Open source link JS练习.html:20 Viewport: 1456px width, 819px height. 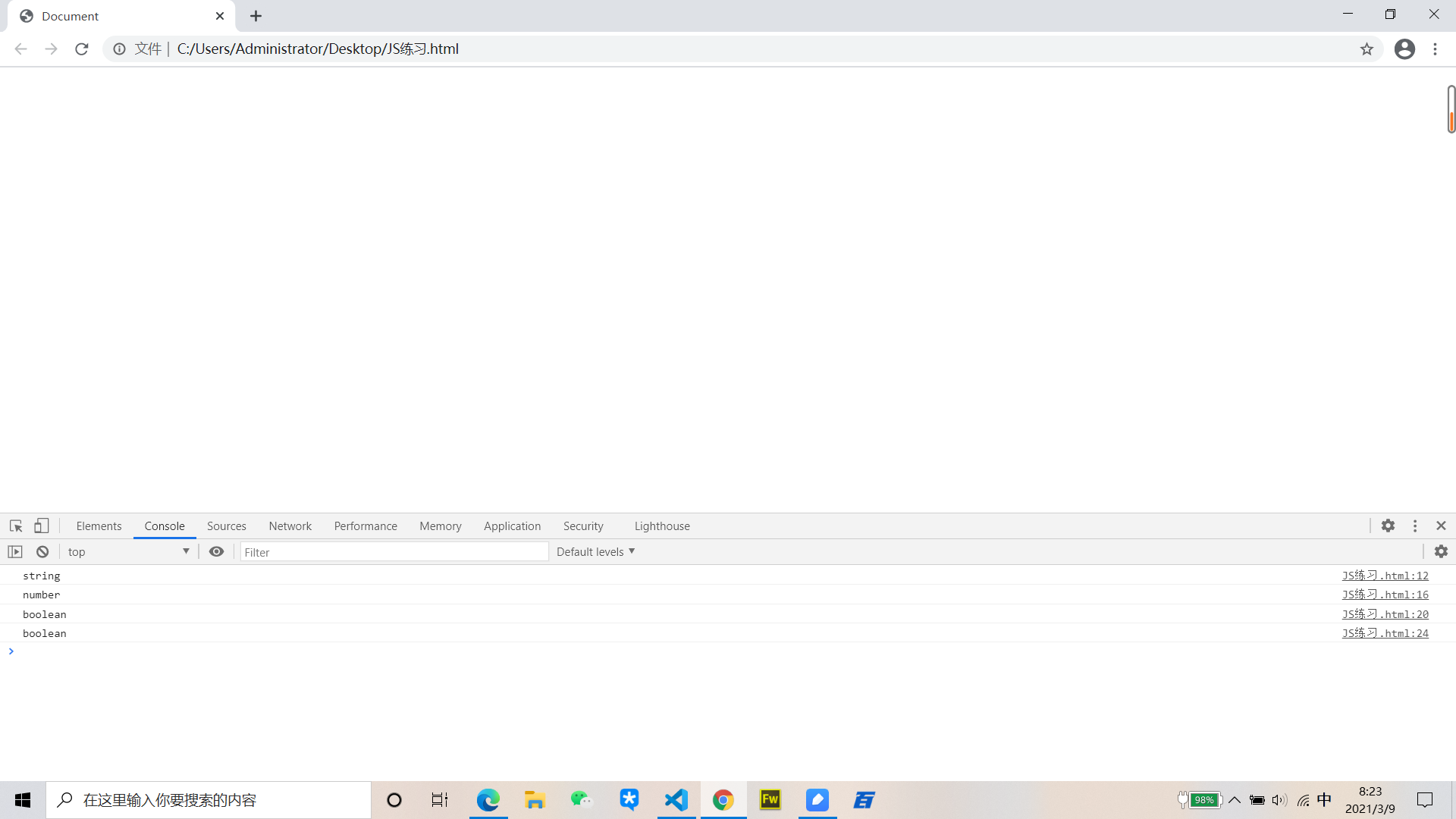tap(1385, 614)
